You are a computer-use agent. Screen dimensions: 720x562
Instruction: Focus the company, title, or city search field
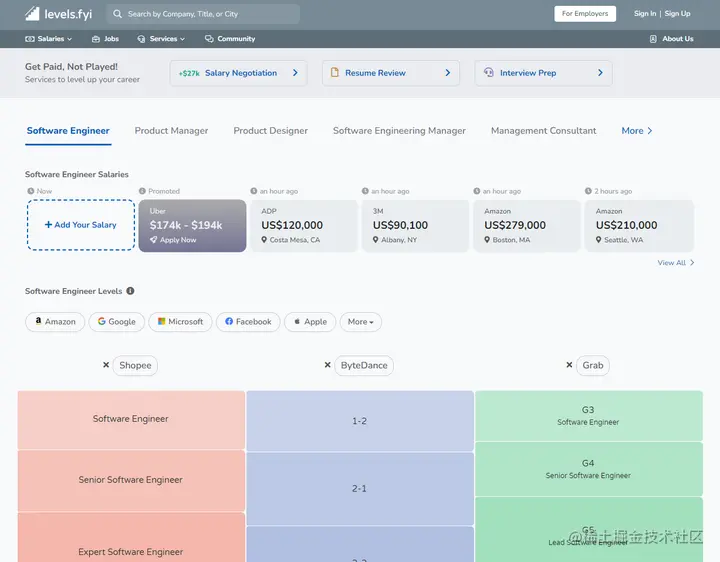[x=203, y=14]
